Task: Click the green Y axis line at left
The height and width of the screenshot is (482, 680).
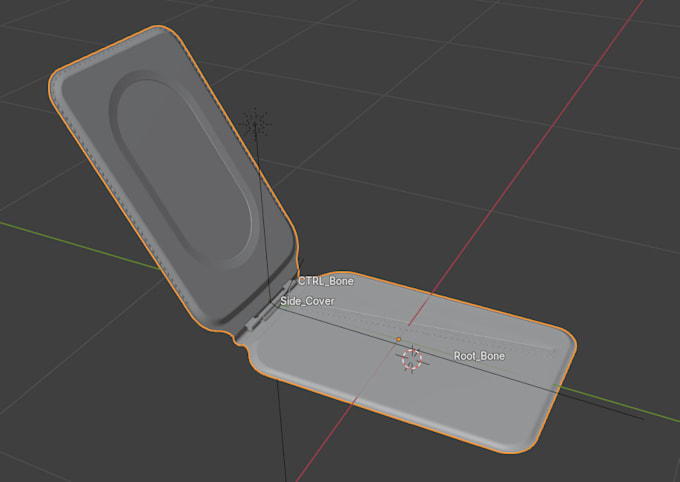Action: [x=80, y=246]
